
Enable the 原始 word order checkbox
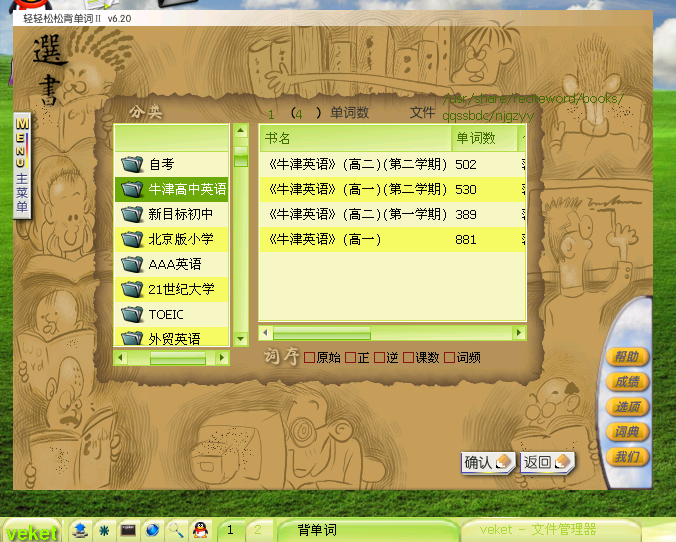coord(309,358)
